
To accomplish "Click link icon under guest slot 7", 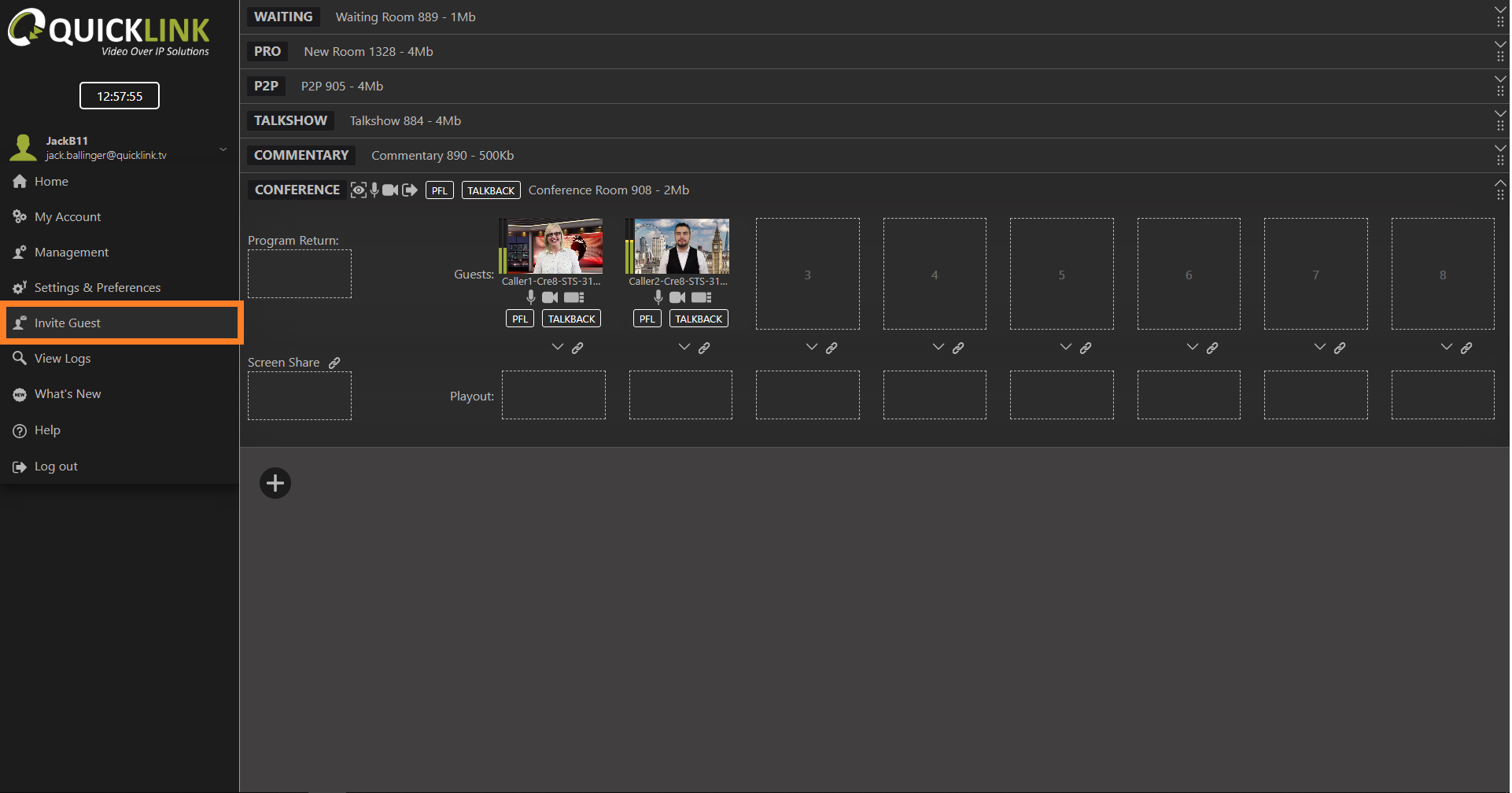I will click(1340, 348).
